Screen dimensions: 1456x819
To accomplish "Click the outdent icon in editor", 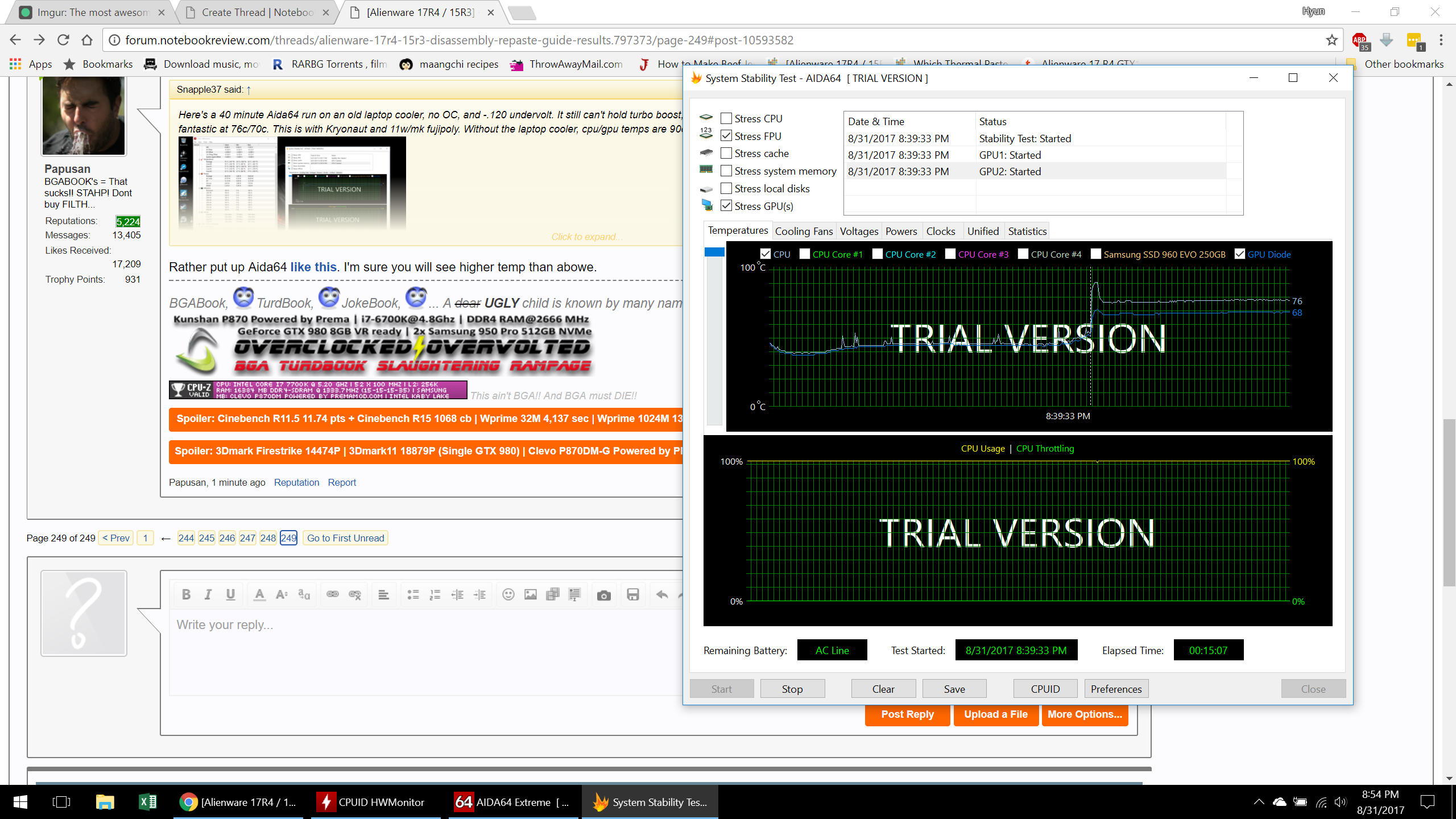I will [x=458, y=594].
